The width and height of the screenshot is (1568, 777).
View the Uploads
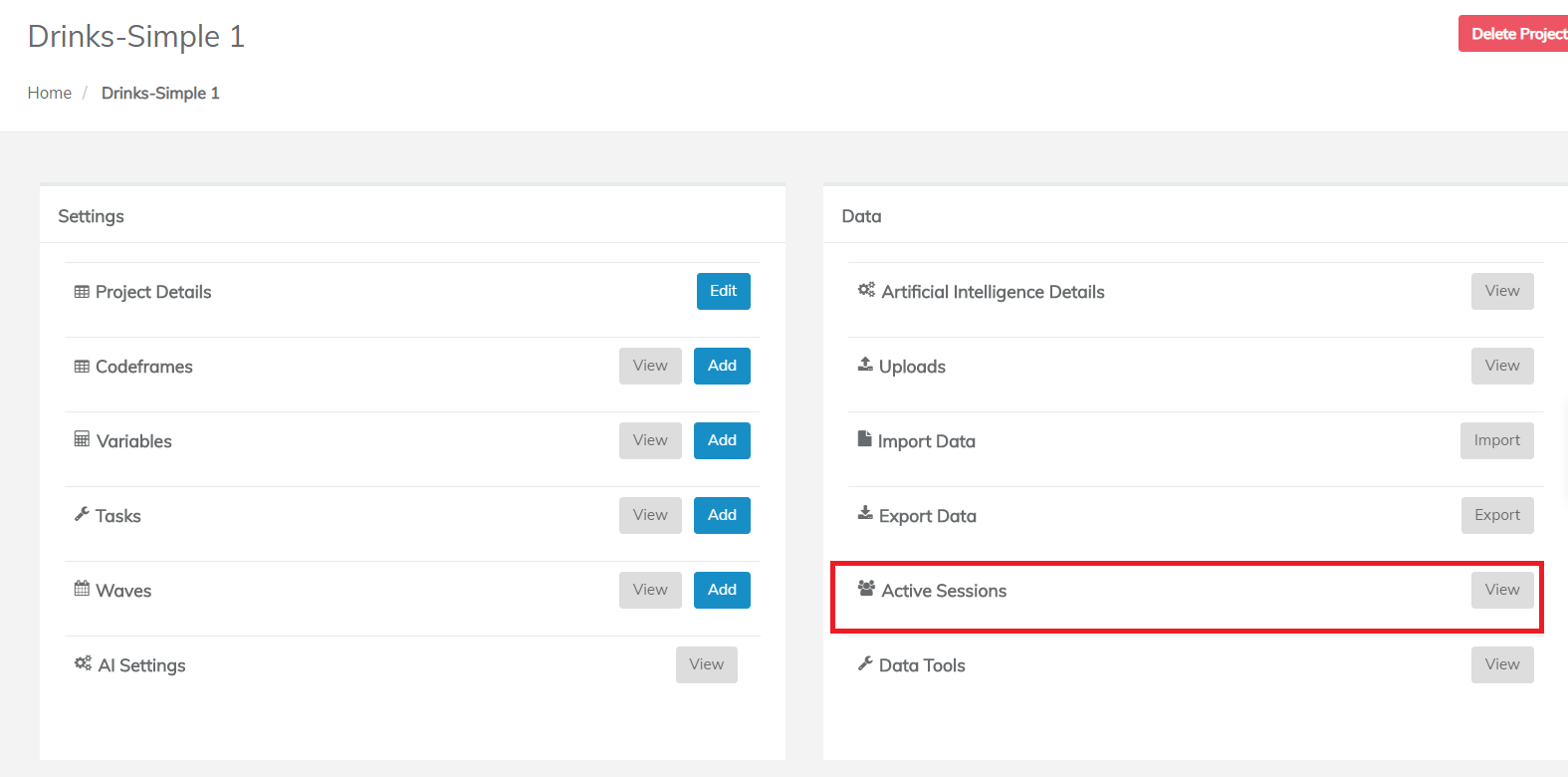point(1502,366)
